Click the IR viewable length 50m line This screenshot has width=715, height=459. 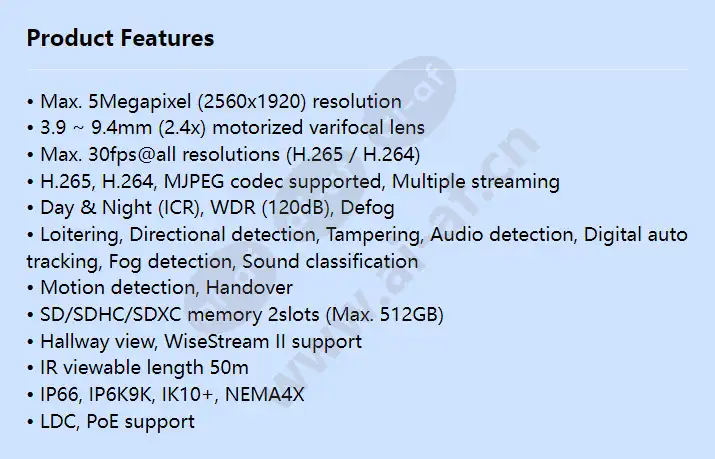click(x=138, y=368)
